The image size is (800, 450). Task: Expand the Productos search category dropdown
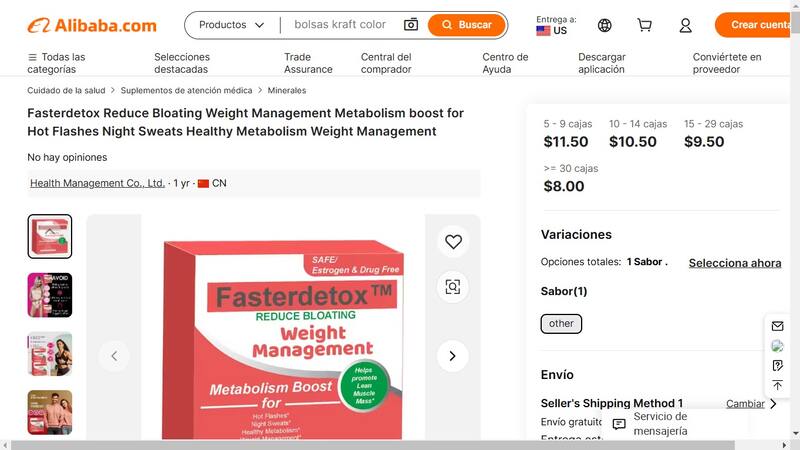pos(232,24)
